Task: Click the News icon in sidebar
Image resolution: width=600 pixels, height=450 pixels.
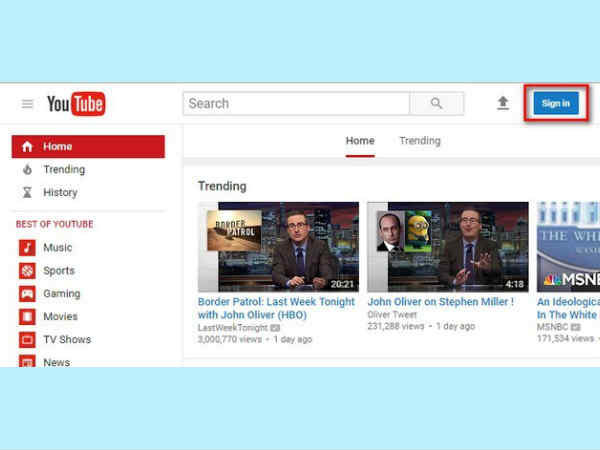Action: coord(27,361)
